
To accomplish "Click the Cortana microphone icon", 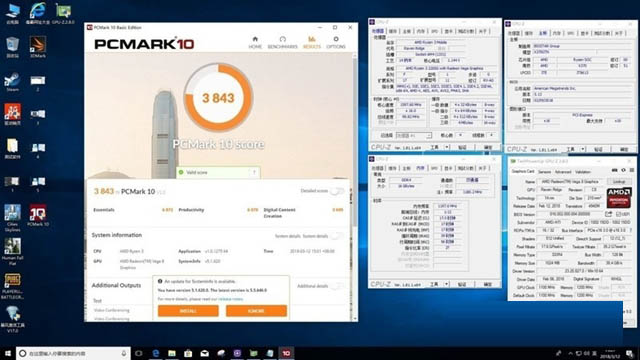I will tap(124, 353).
